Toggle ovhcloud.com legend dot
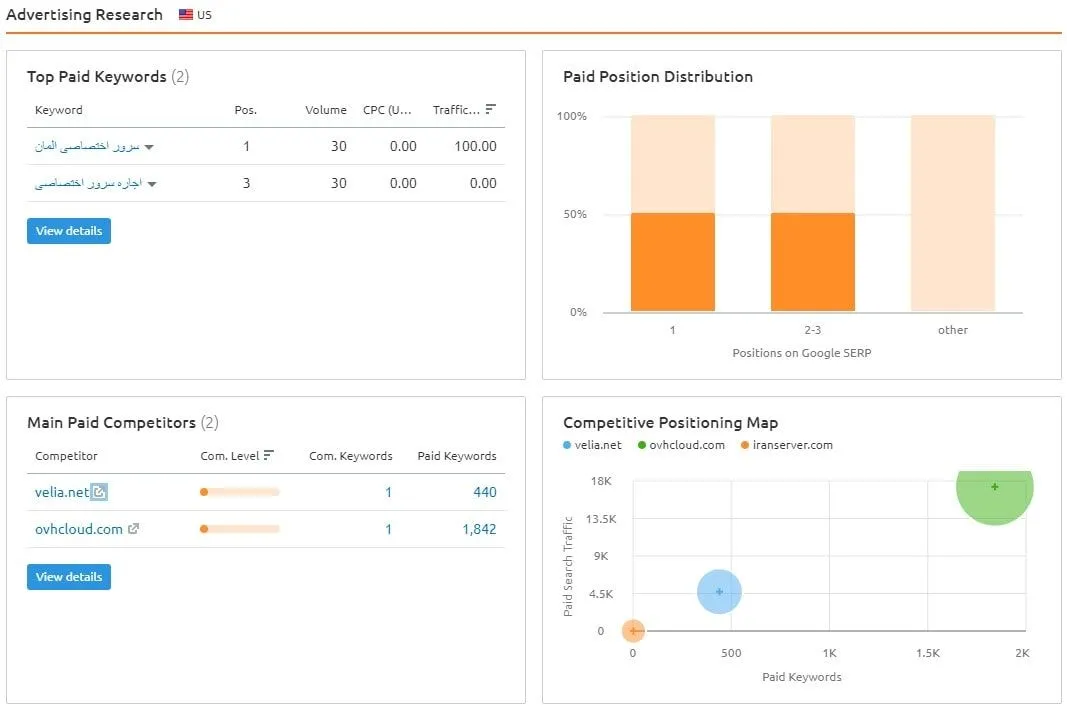 coord(642,444)
